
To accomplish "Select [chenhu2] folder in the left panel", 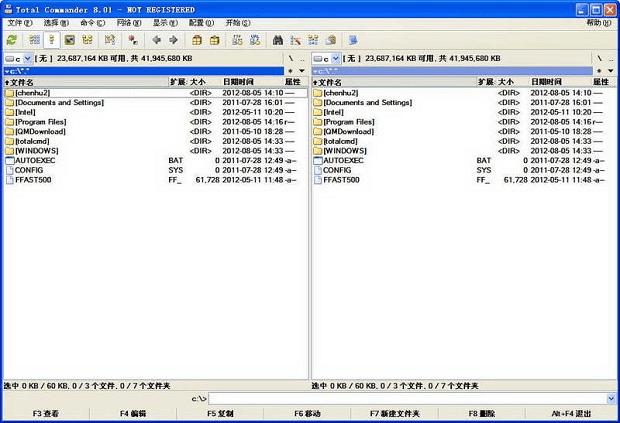I will click(156, 93).
